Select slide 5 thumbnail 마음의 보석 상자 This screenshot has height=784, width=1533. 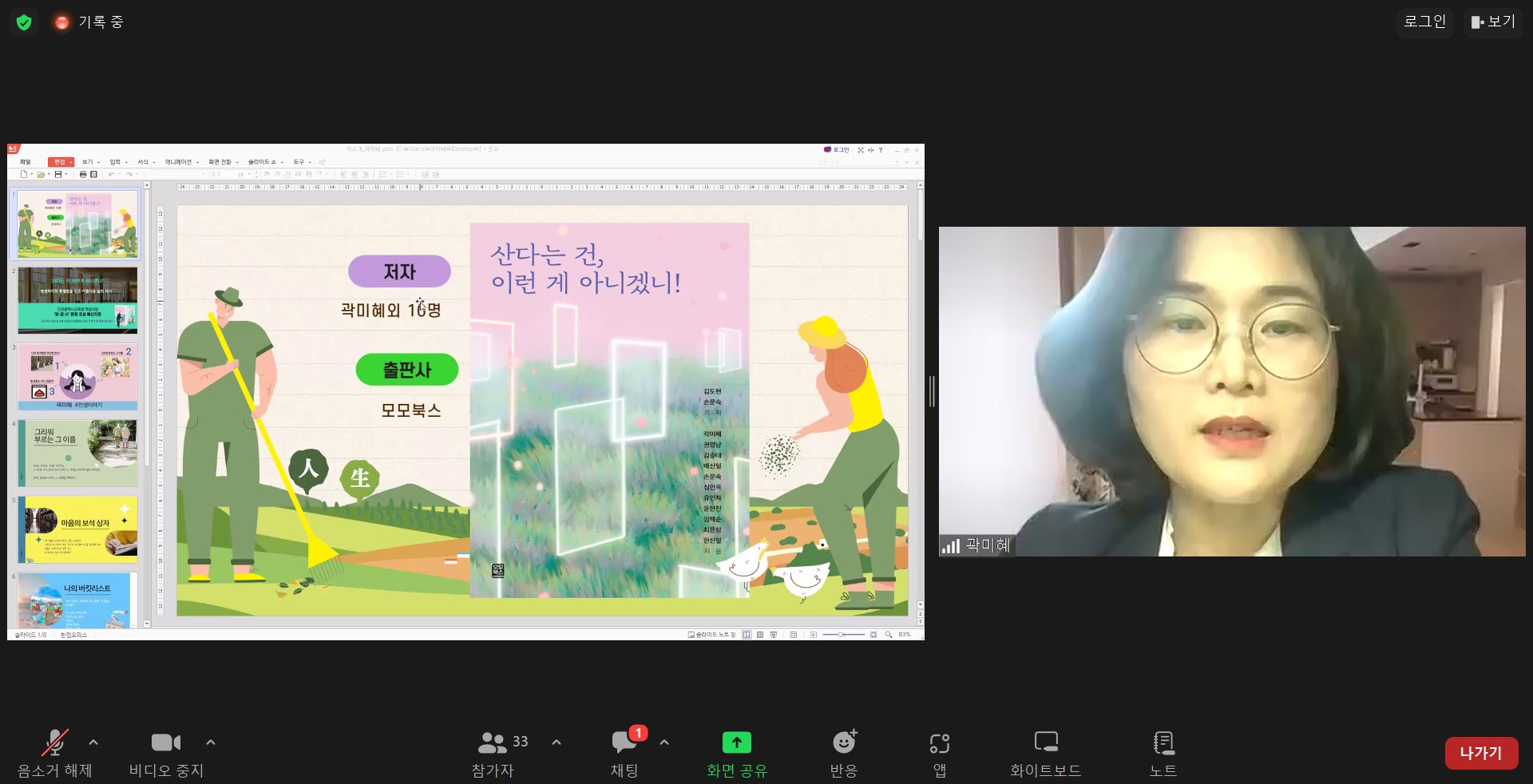click(77, 530)
